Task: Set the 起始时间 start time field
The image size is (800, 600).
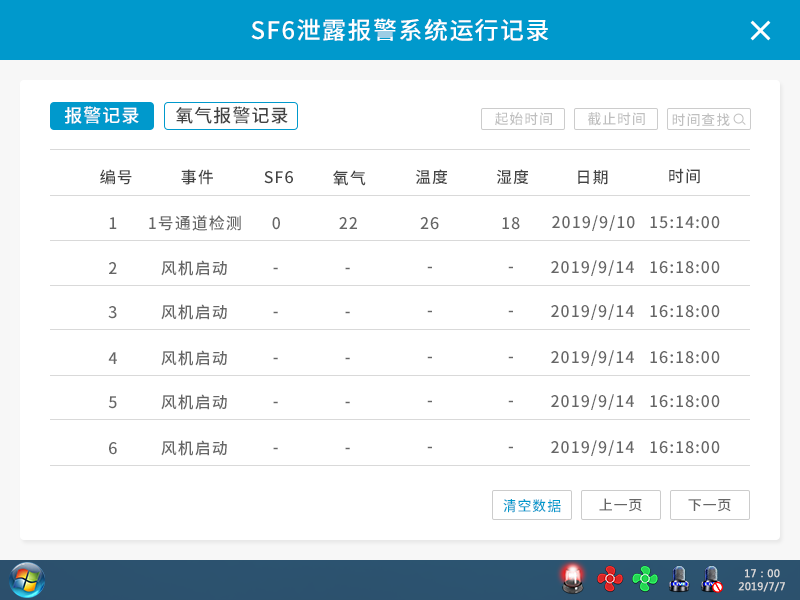Action: [x=523, y=119]
